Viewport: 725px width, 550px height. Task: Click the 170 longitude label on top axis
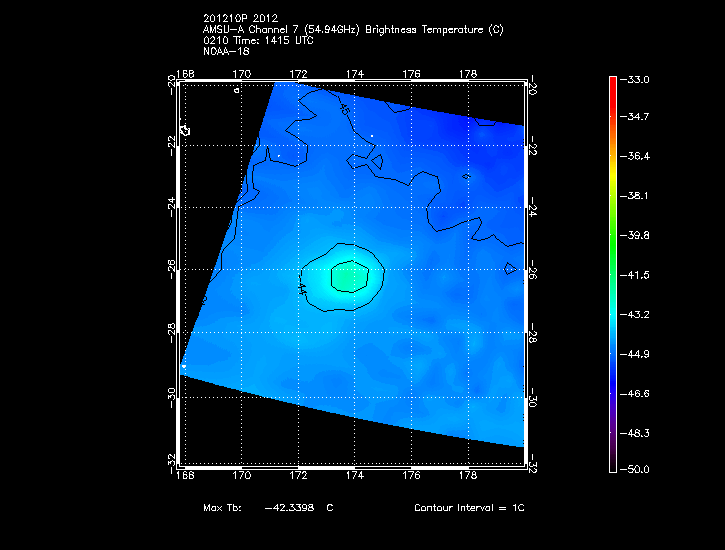pos(241,73)
